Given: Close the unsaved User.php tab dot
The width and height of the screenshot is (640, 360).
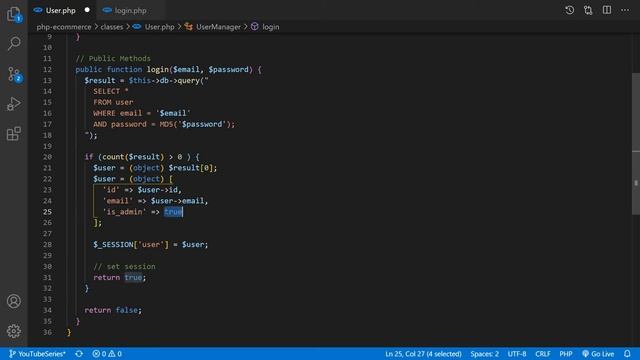Looking at the screenshot, I should coord(87,10).
